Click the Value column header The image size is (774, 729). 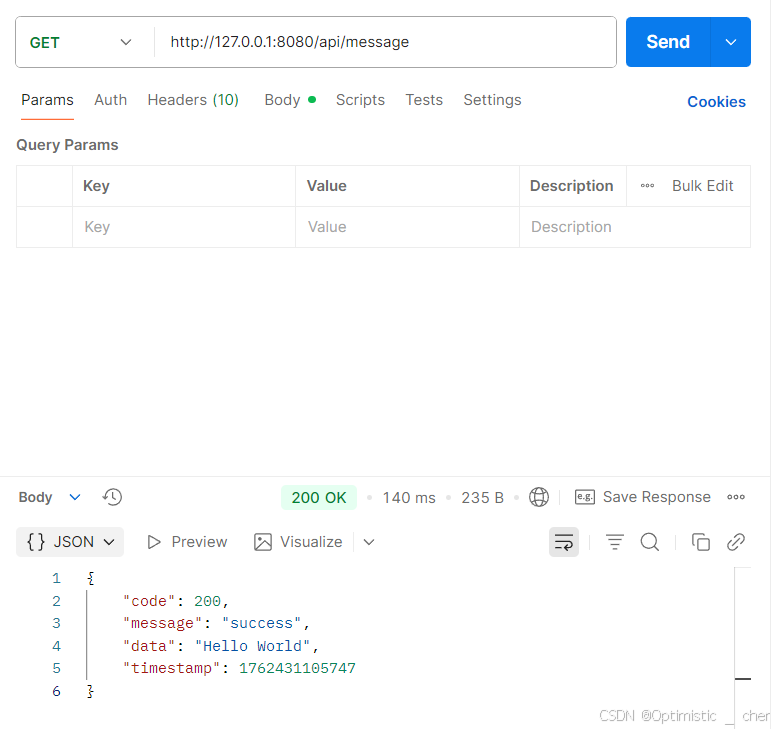click(x=326, y=186)
